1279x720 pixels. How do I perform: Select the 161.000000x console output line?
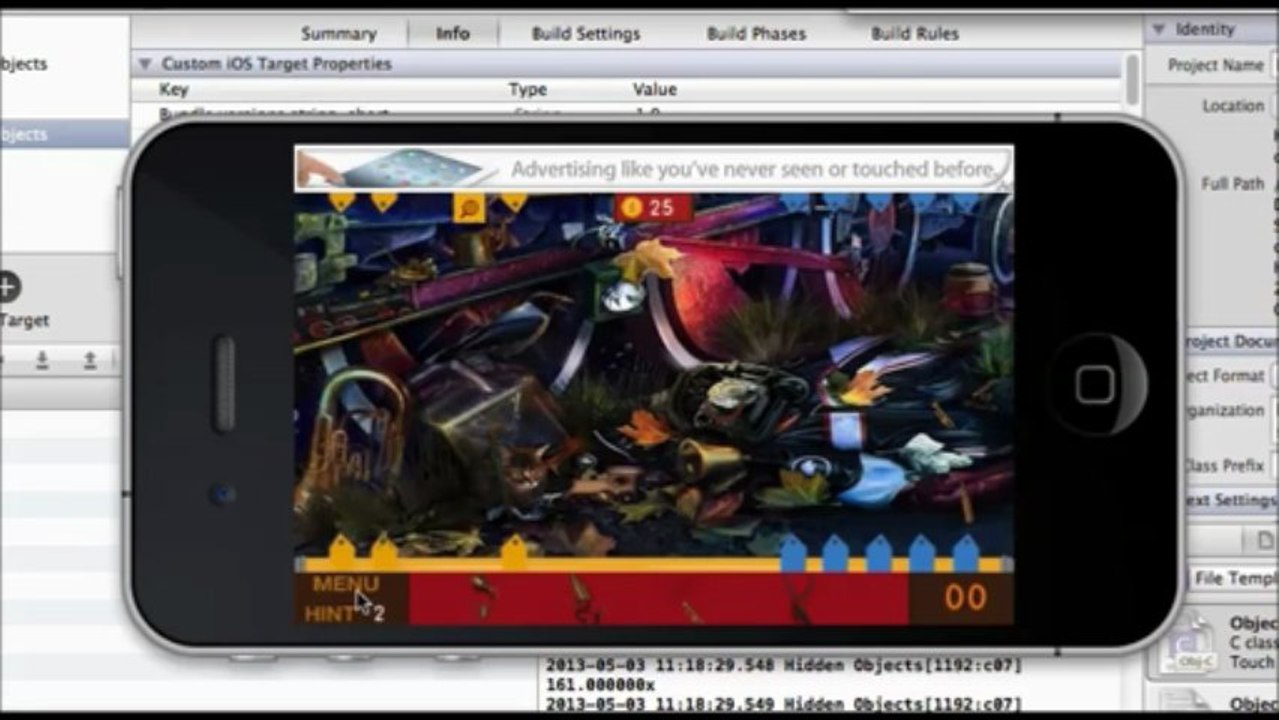[600, 685]
